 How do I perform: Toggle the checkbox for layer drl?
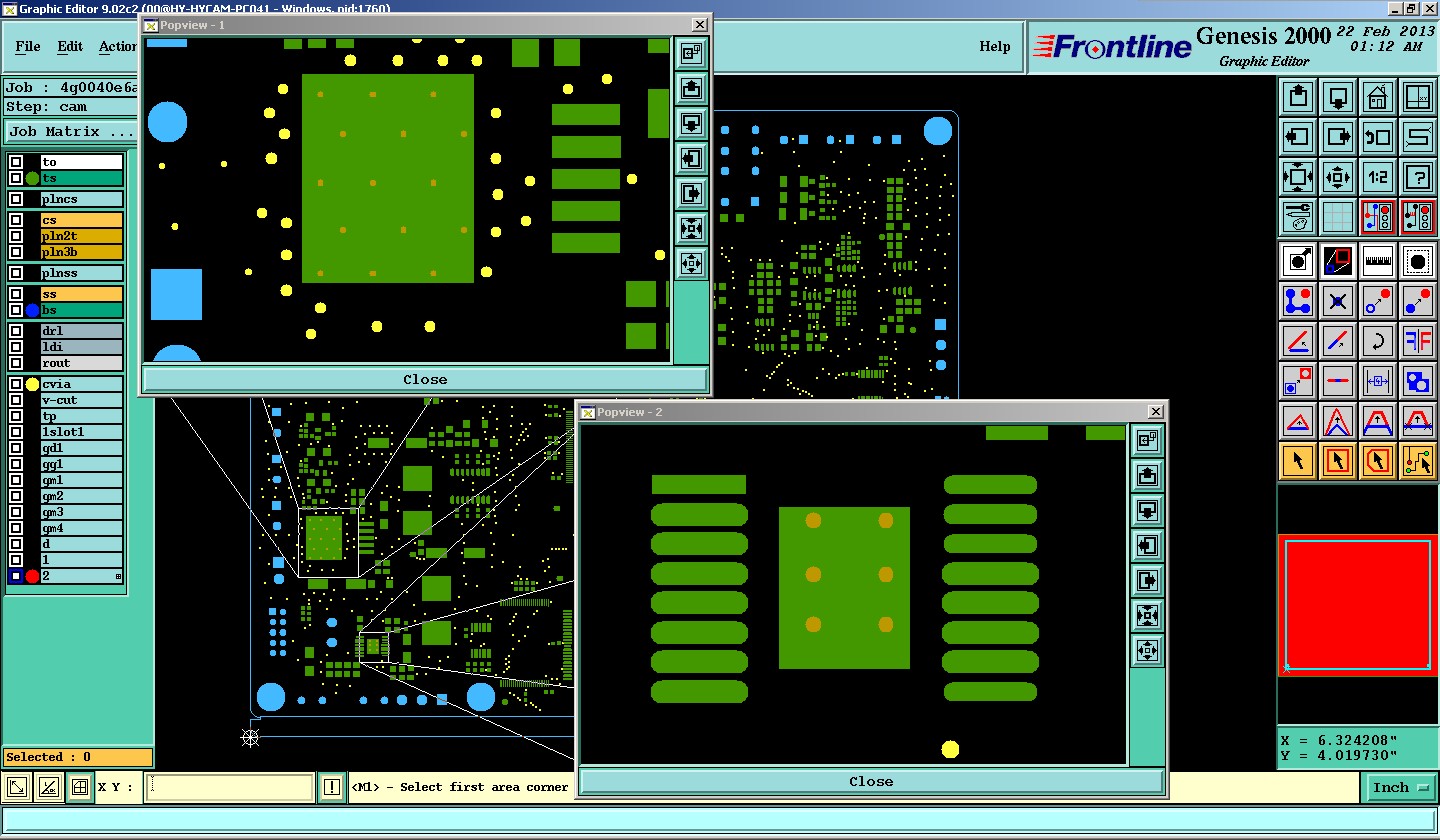16,331
